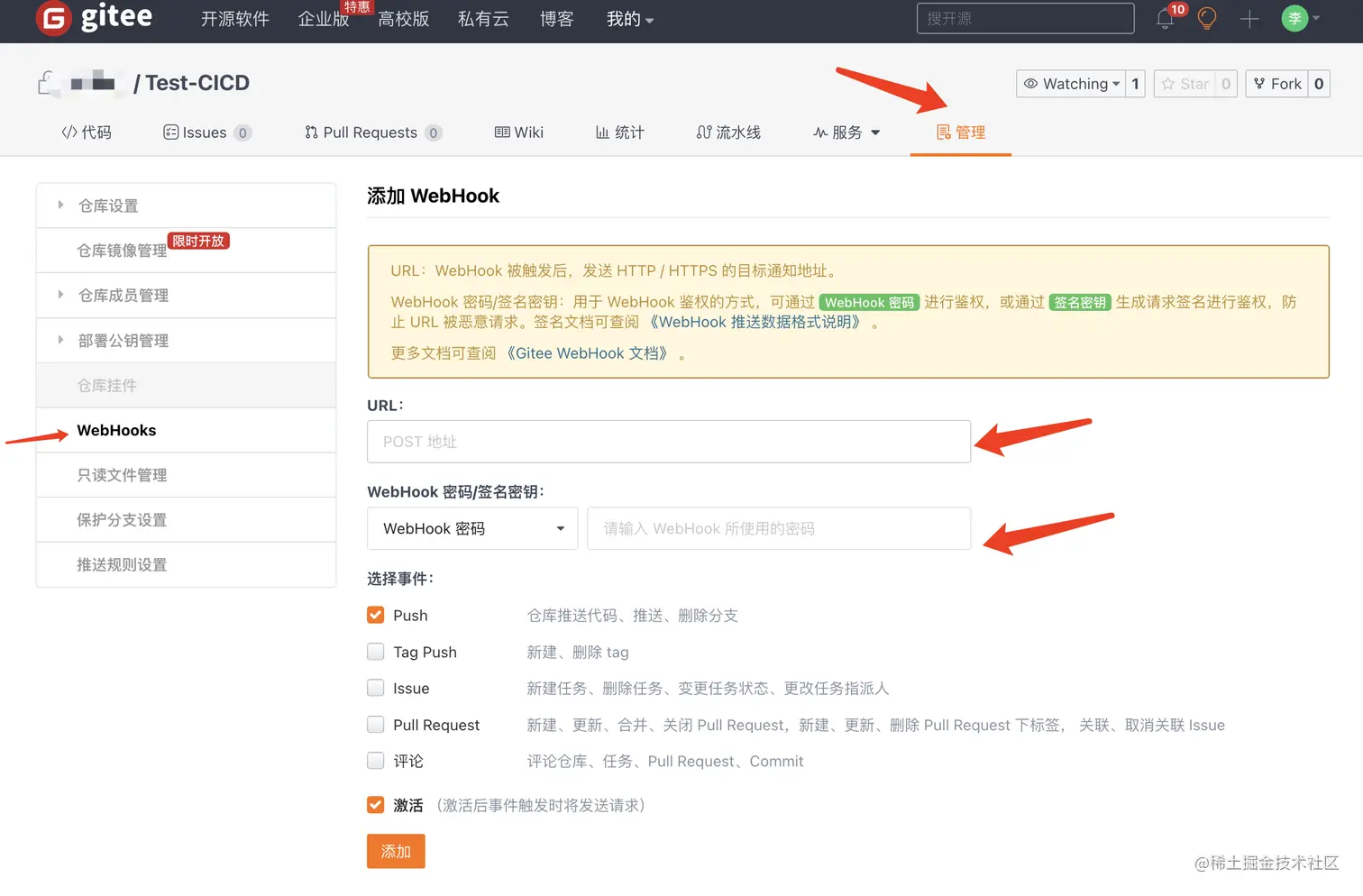This screenshot has height=896, width=1363.
Task: Star the Test-CICD repository
Action: (1185, 83)
